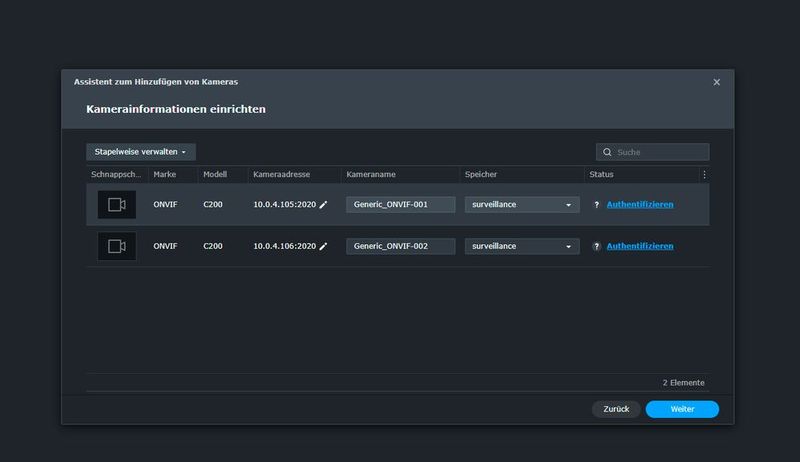Screen dimensions: 800x462
Task: Open the Stapelweise verwalten dropdown
Action: (140, 152)
